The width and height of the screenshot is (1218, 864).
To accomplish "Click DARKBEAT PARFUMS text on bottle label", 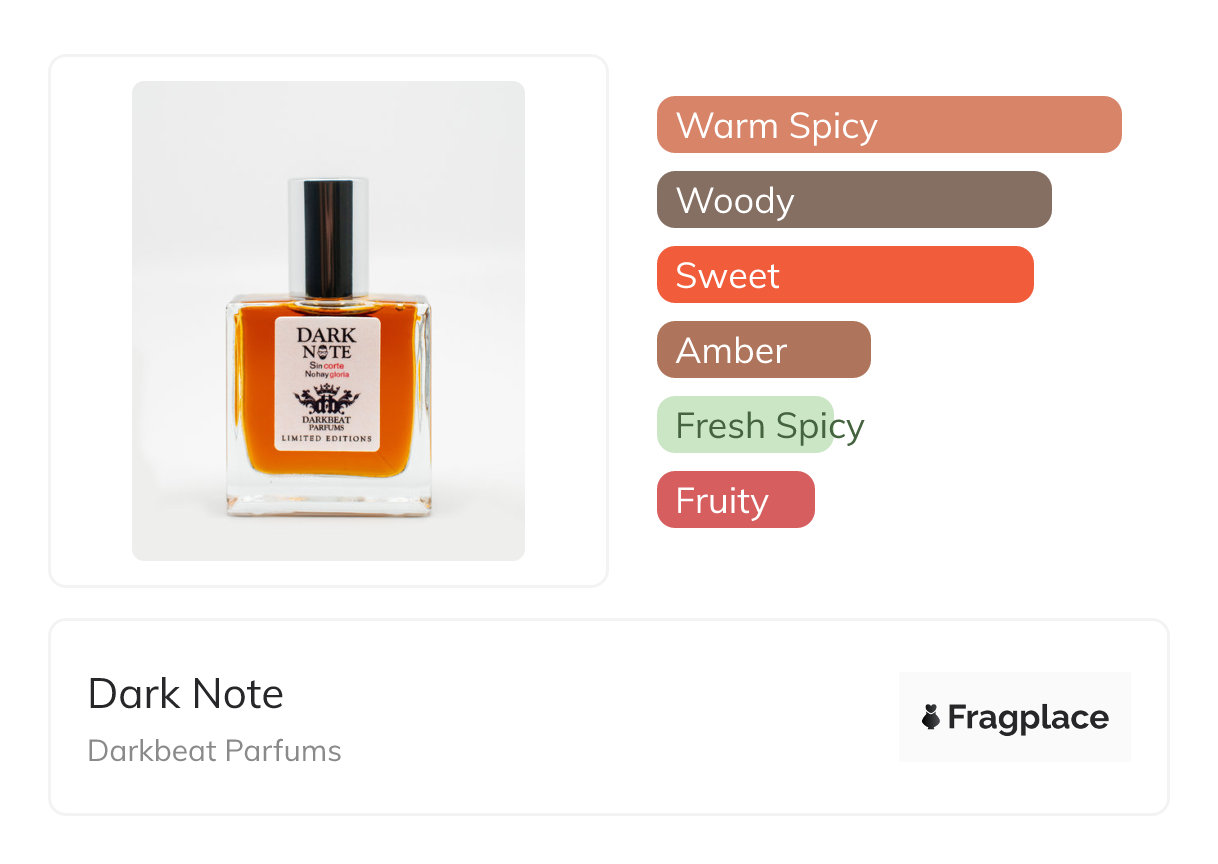I will point(327,425).
